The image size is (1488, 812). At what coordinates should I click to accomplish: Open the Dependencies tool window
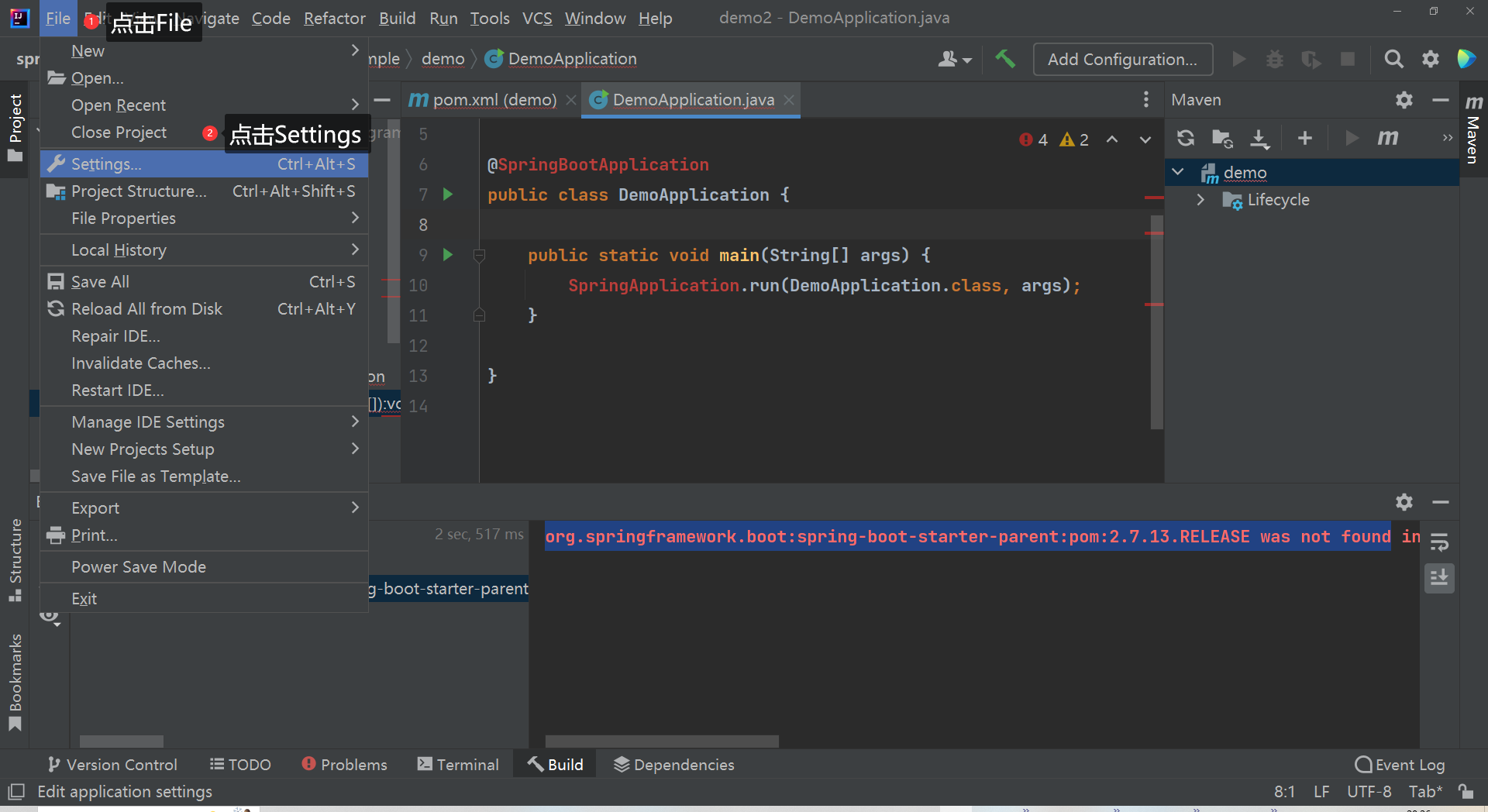coord(674,765)
